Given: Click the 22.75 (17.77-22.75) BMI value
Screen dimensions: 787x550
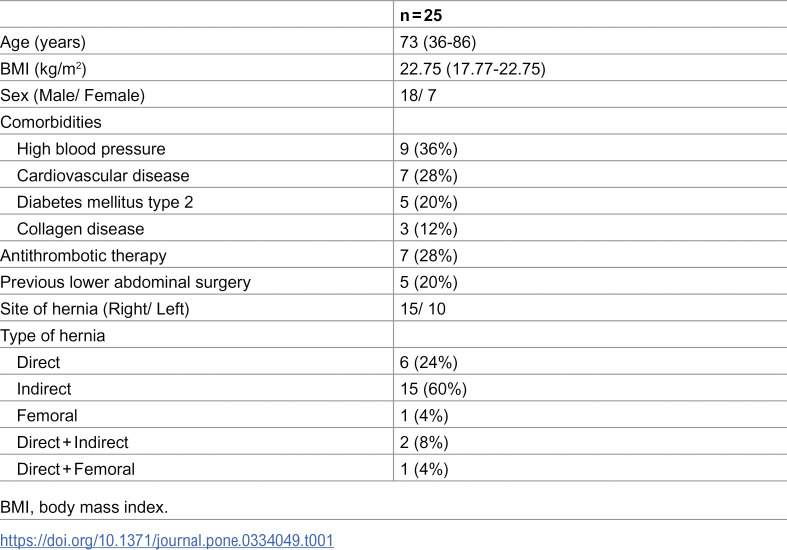Looking at the screenshot, I should tap(472, 69).
